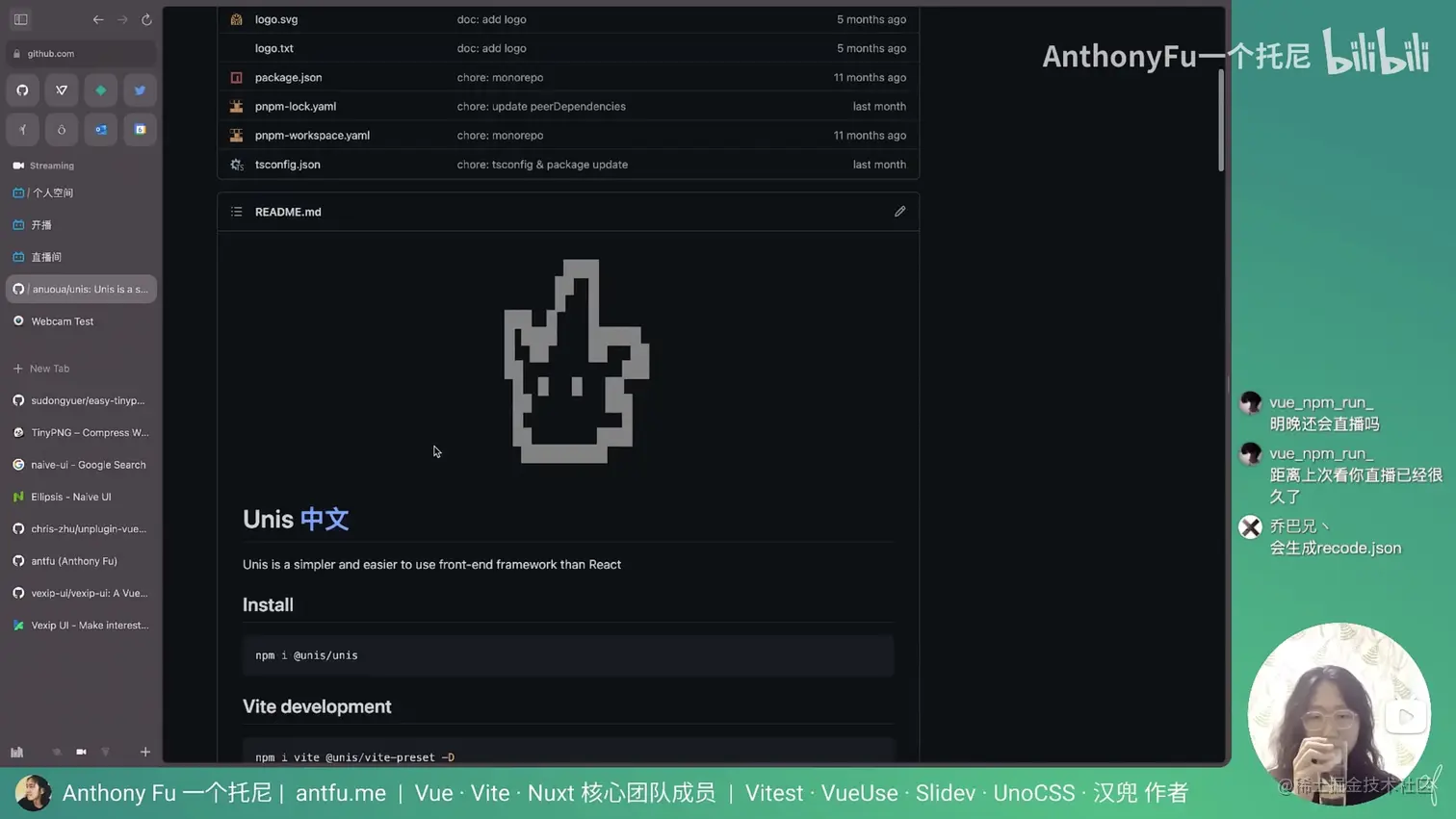Select the camera space icon at bottom

pyautogui.click(x=81, y=752)
